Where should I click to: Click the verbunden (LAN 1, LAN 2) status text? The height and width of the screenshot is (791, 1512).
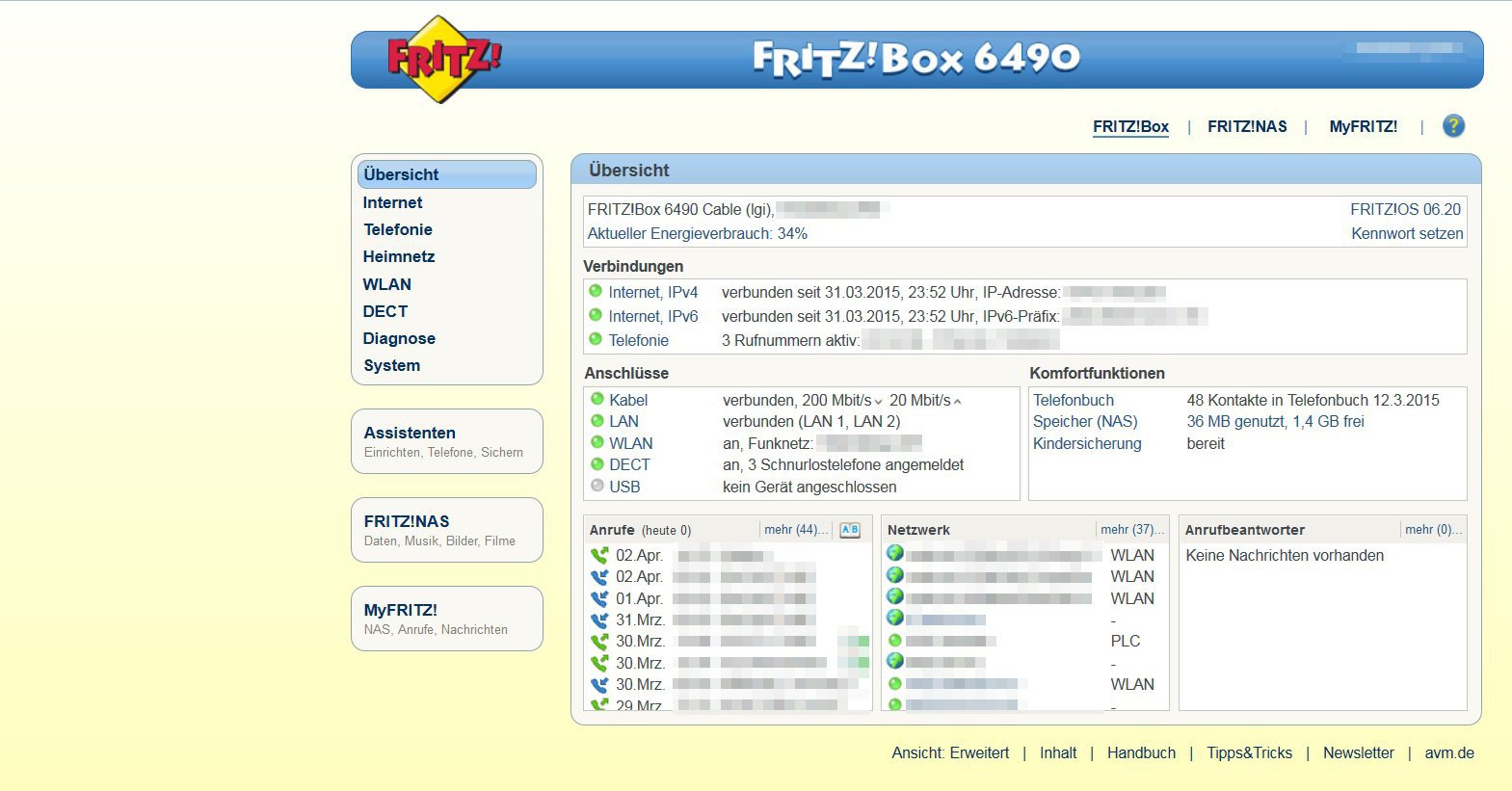click(811, 421)
